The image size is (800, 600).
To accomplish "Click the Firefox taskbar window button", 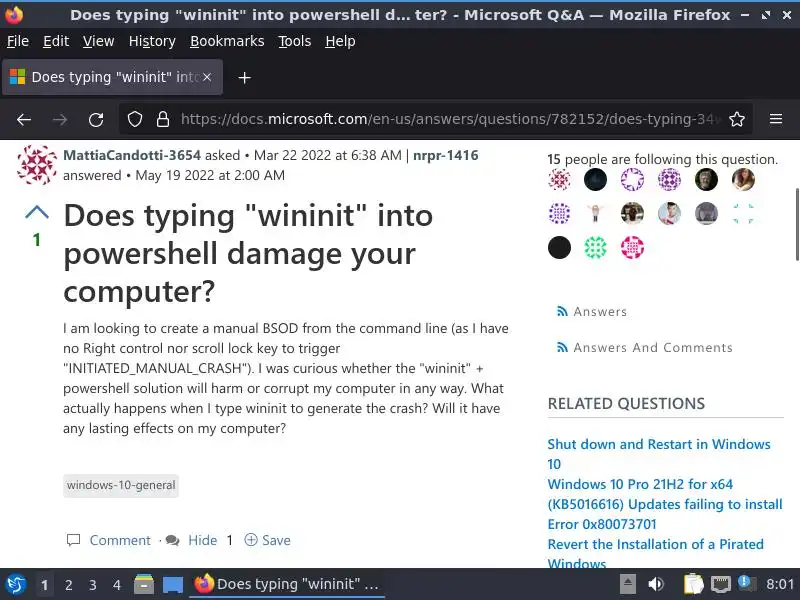I will pyautogui.click(x=287, y=584).
